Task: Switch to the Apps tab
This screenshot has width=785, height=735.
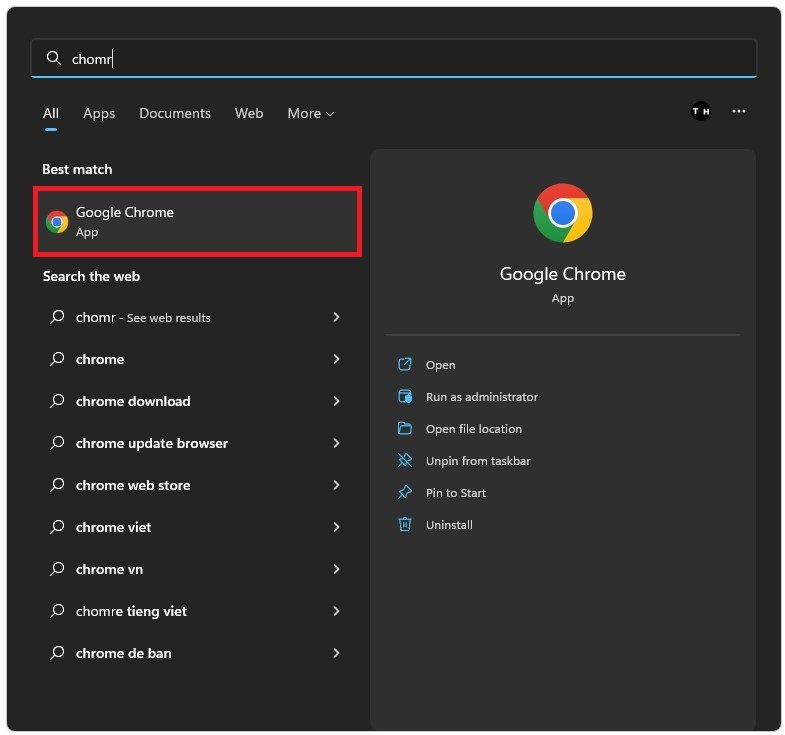Action: coord(99,114)
